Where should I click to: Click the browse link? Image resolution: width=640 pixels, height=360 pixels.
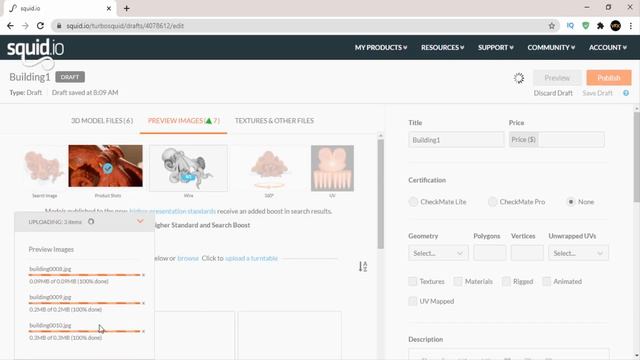click(x=188, y=258)
